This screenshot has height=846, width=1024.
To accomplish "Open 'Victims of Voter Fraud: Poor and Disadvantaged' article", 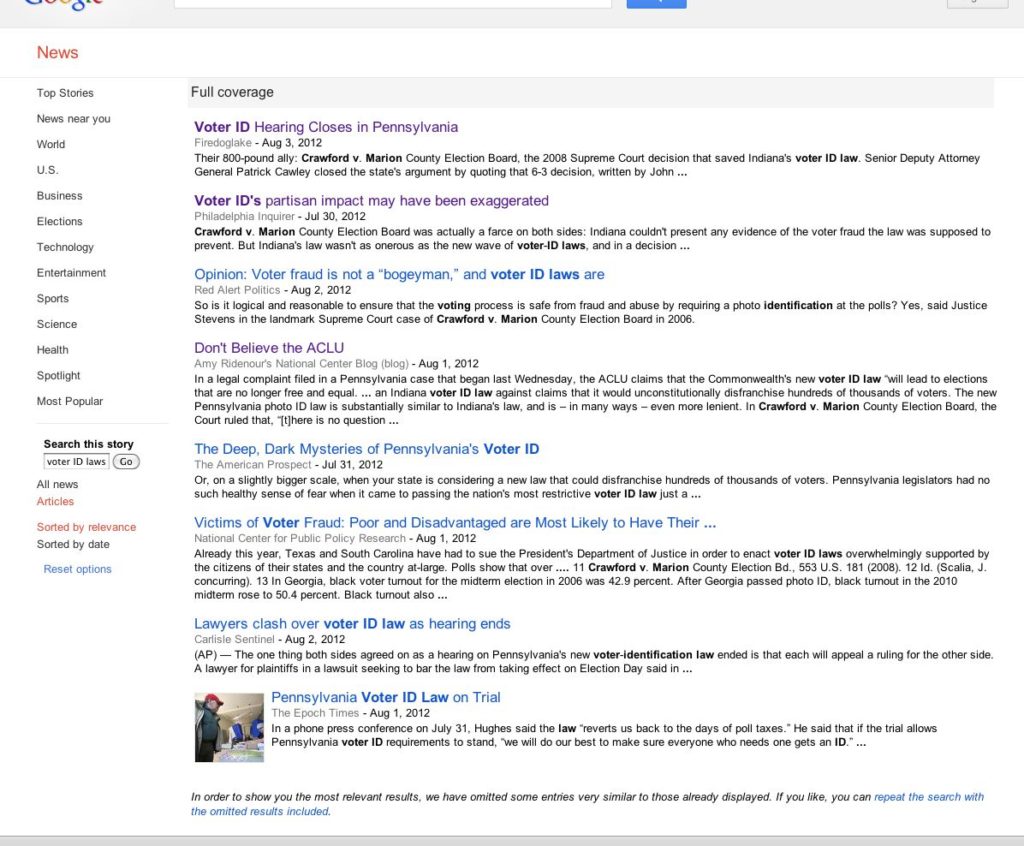I will [455, 523].
